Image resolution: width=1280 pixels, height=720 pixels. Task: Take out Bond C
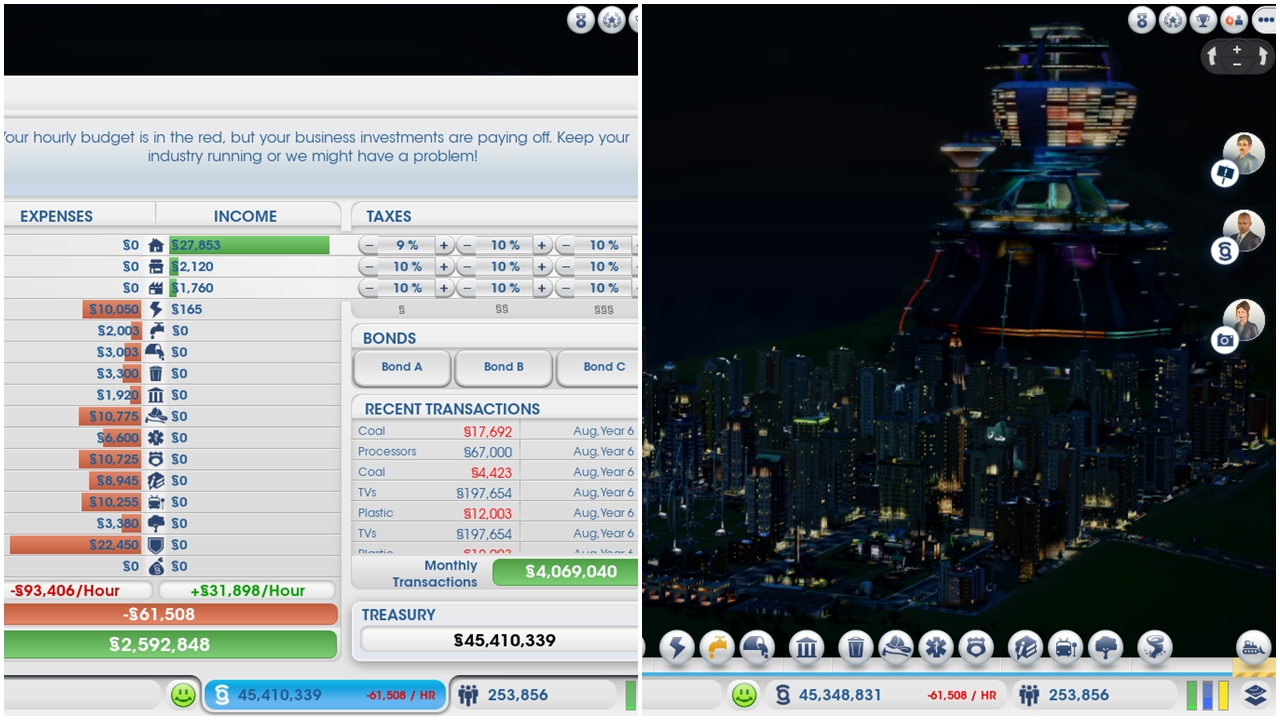[x=598, y=368]
